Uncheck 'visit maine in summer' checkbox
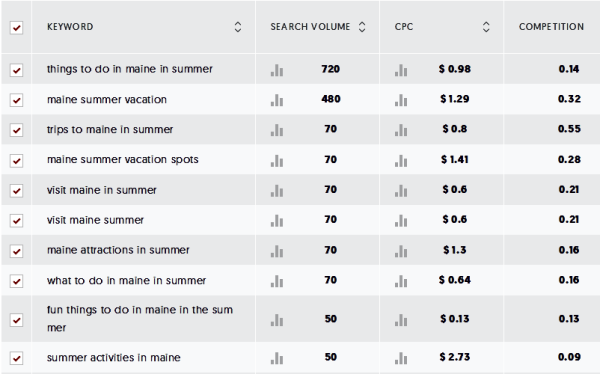Image resolution: width=600 pixels, height=374 pixels. click(16, 190)
